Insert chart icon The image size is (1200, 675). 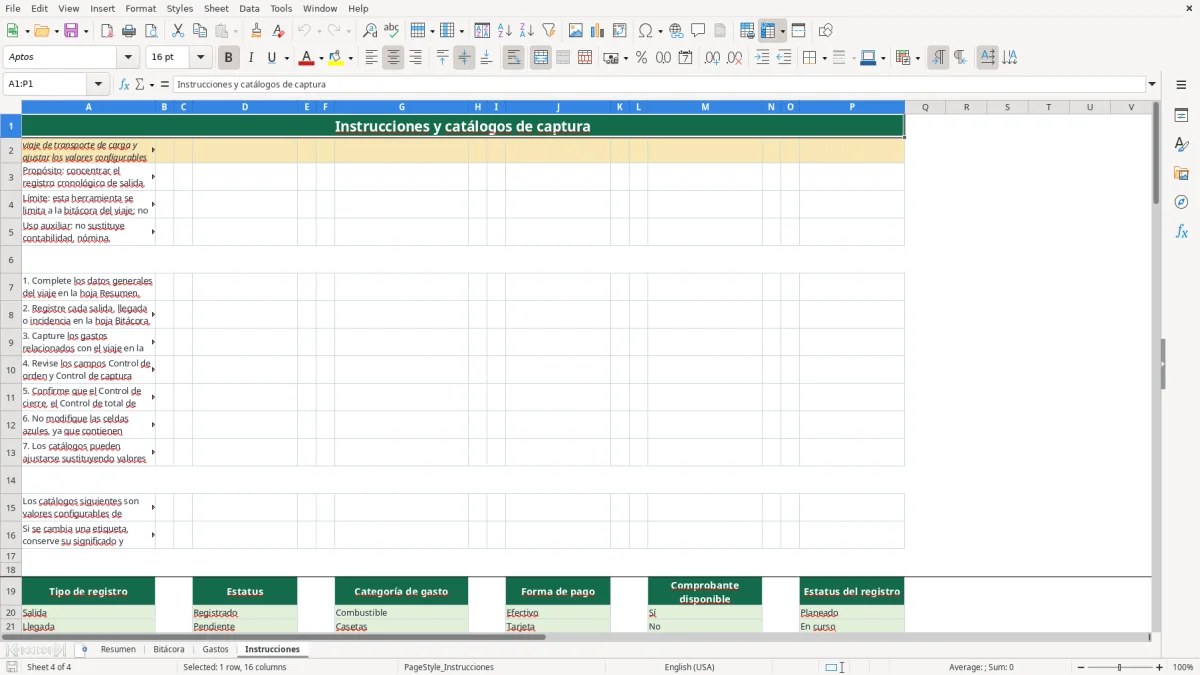coord(598,31)
